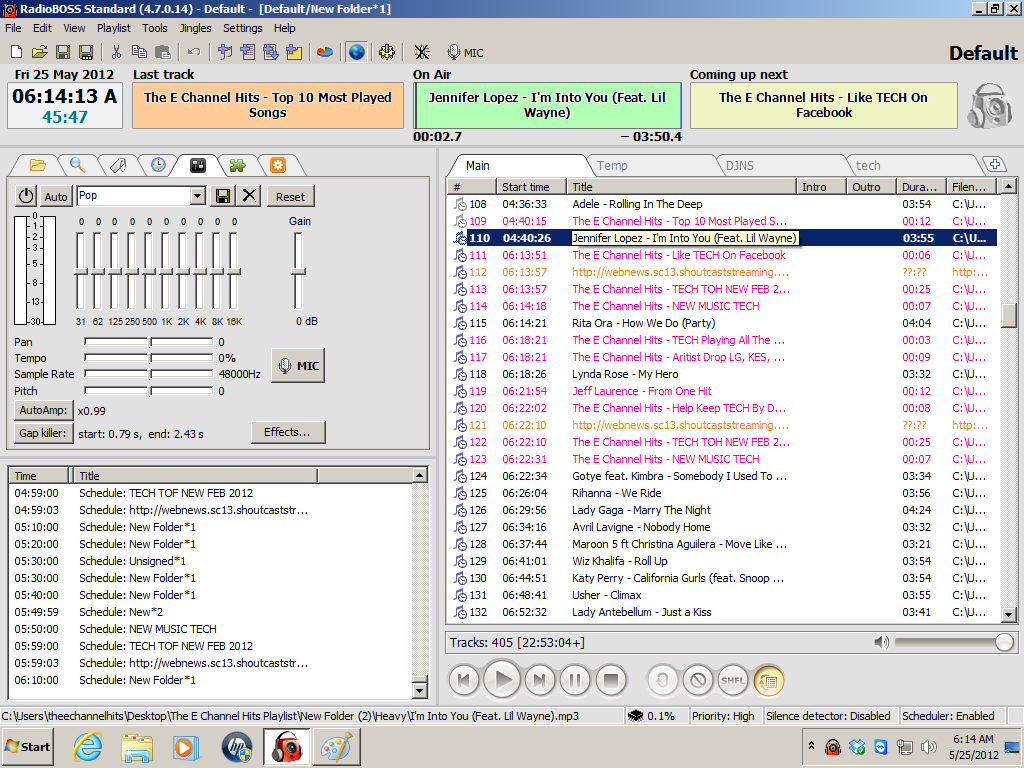Toggle the large MIC button in equalizer panel

[x=298, y=366]
